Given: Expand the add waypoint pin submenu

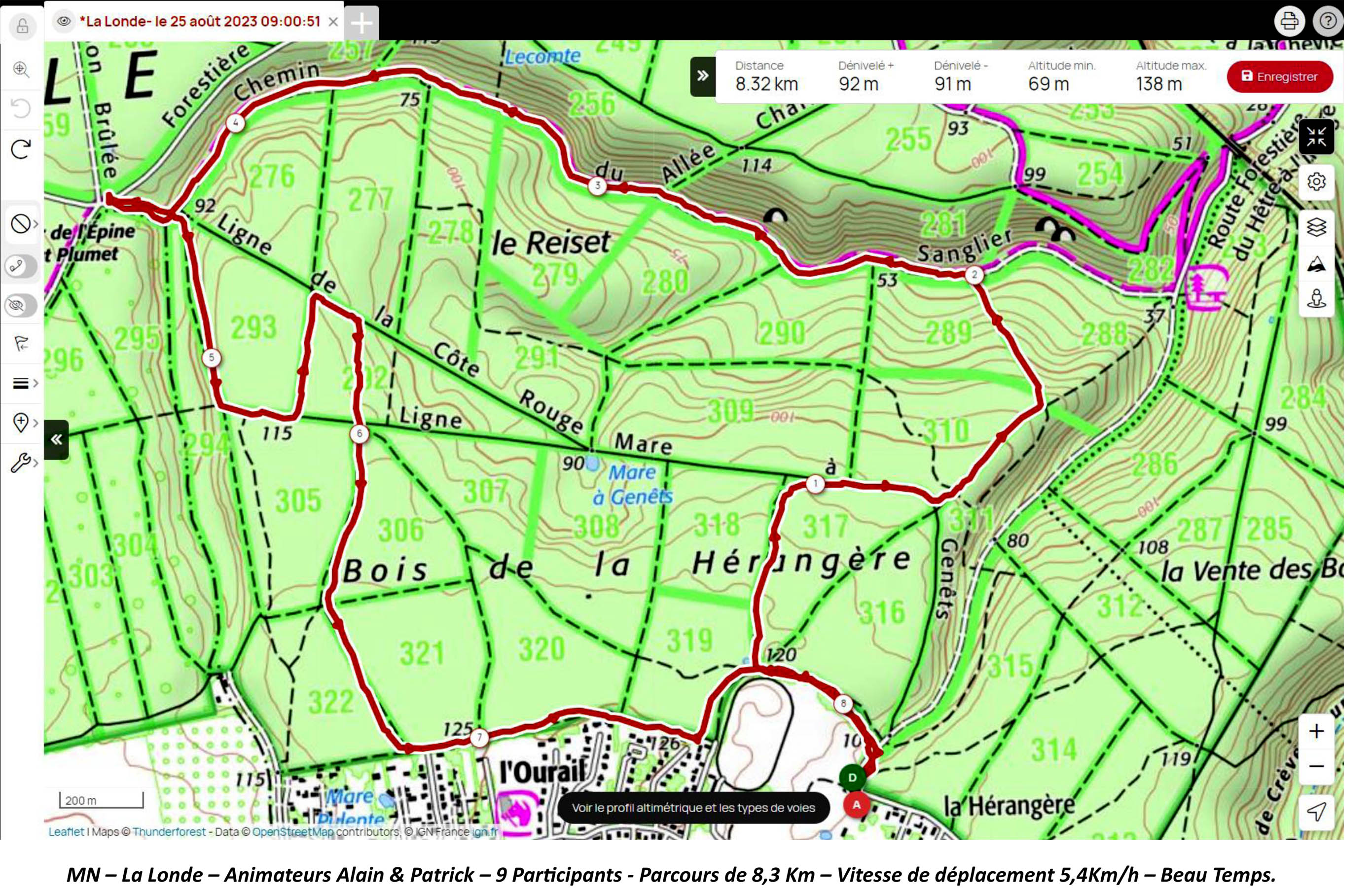Looking at the screenshot, I should [24, 423].
